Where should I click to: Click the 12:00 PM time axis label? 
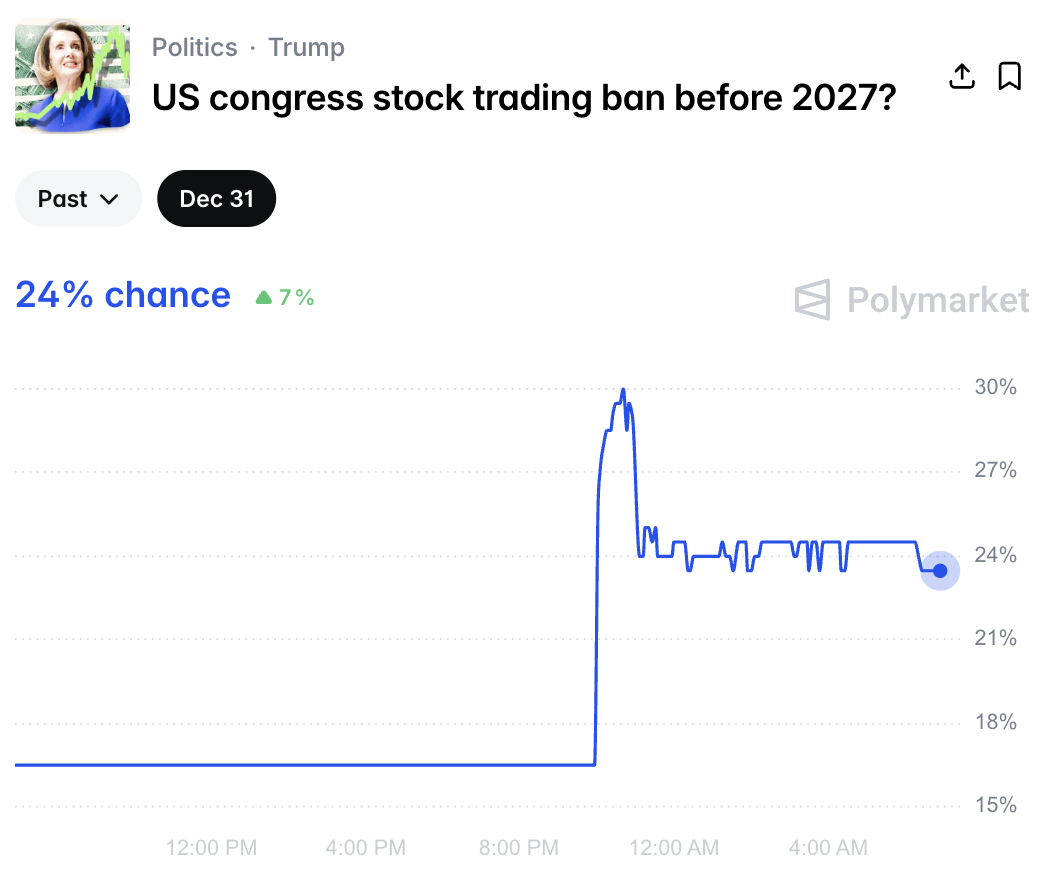point(211,848)
